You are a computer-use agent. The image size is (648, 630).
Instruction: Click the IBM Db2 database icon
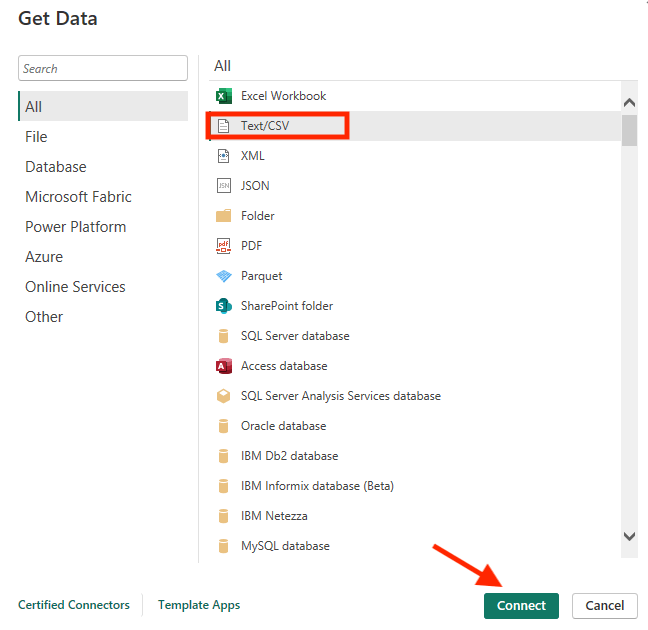point(224,456)
